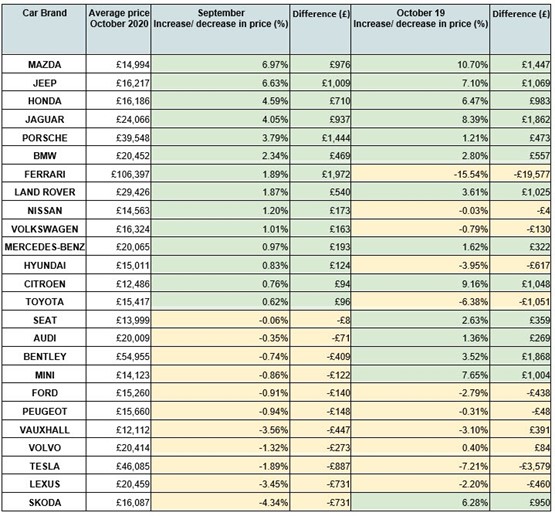Click the BENTLEY £1,868 difference cell
This screenshot has width=555, height=516.
tap(520, 356)
